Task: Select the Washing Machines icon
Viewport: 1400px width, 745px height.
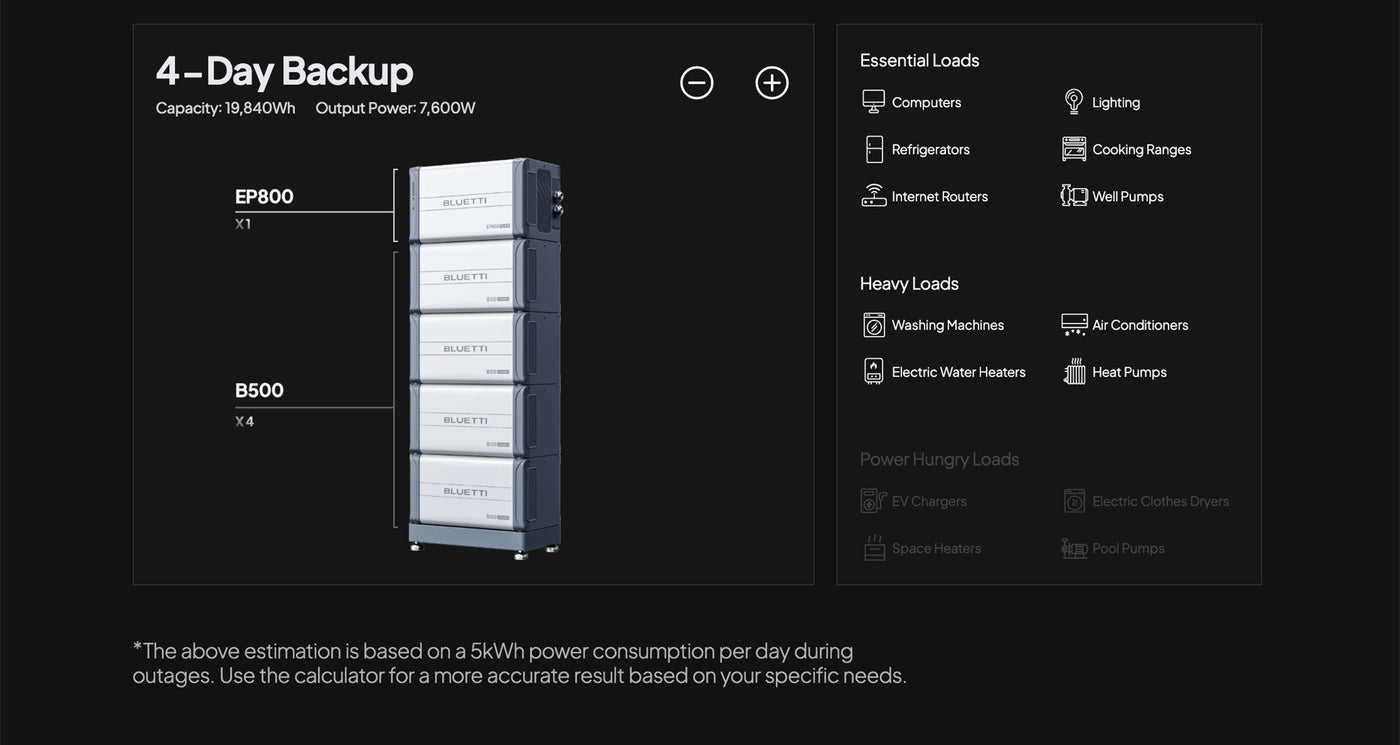Action: [874, 325]
